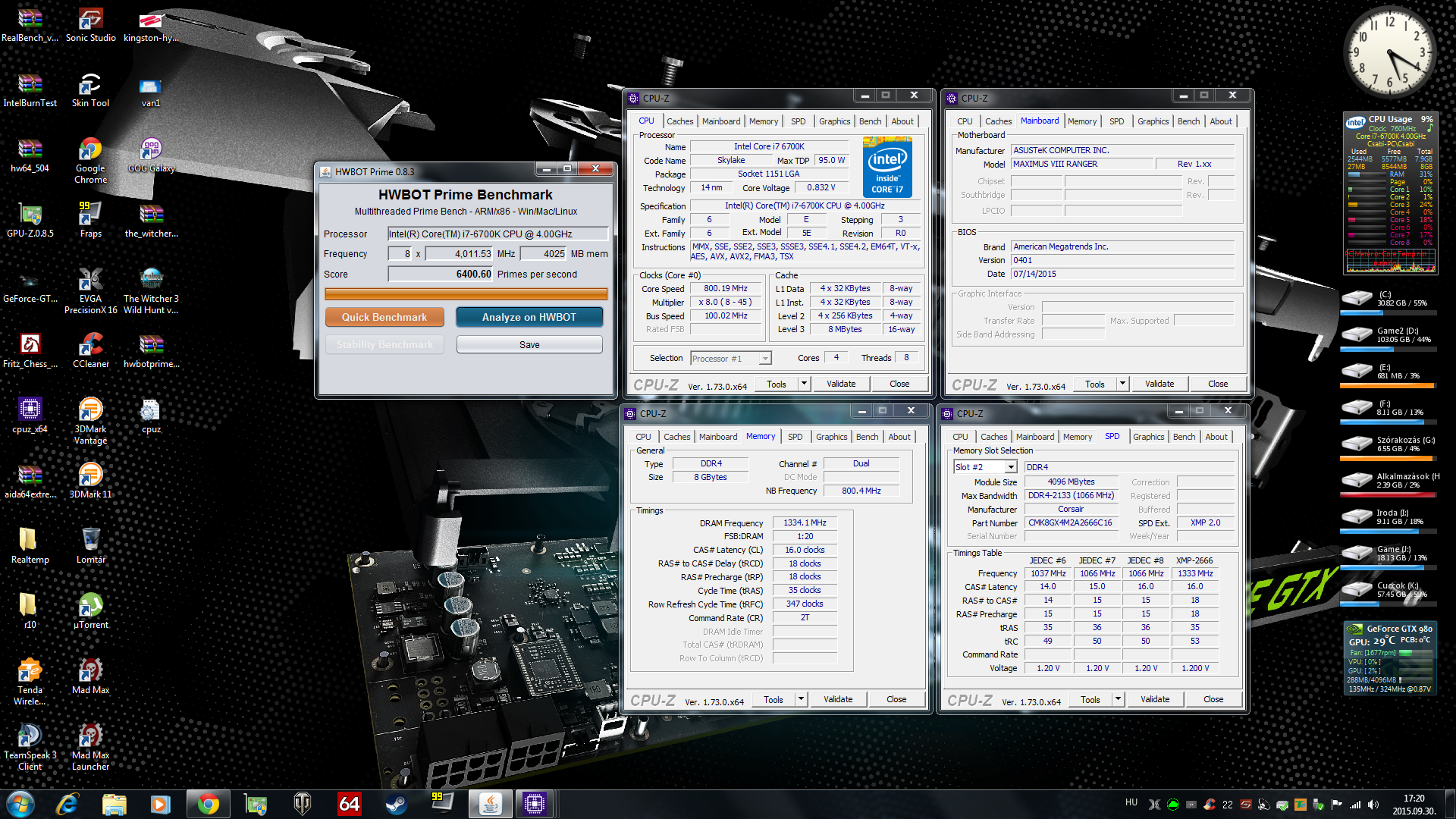The width and height of the screenshot is (1456, 819).
Task: Expand Tools arrow in SPD CPU-Z window
Action: 1118,699
